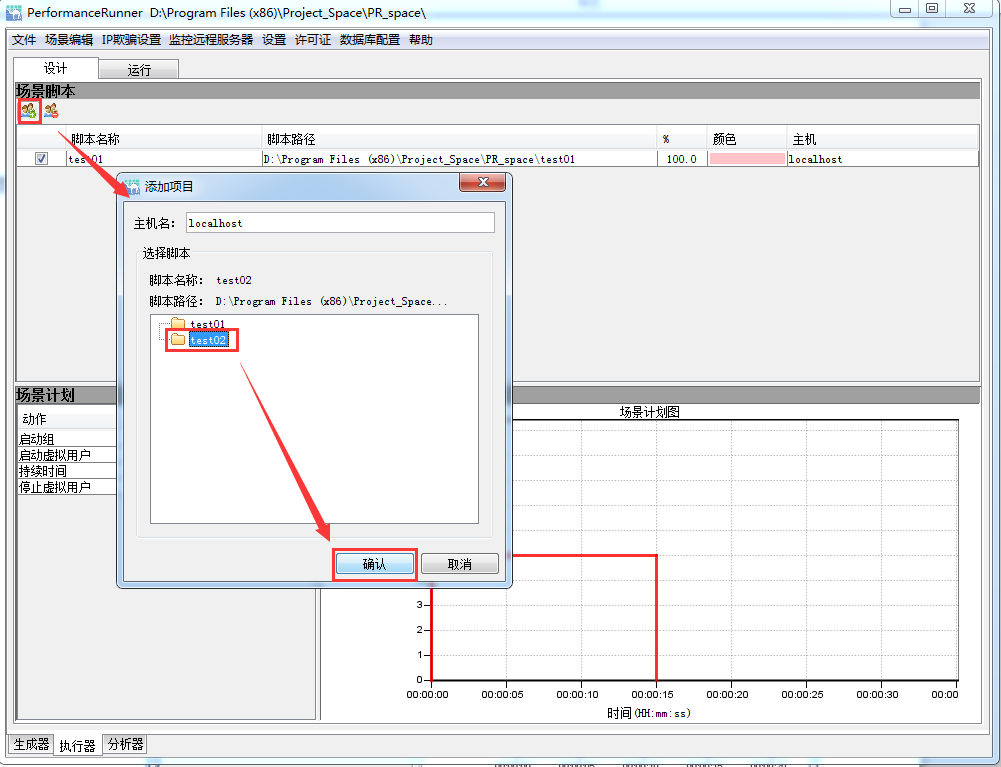The height and width of the screenshot is (767, 1001).
Task: Switch to the 分析器 bottom tab
Action: coord(125,744)
